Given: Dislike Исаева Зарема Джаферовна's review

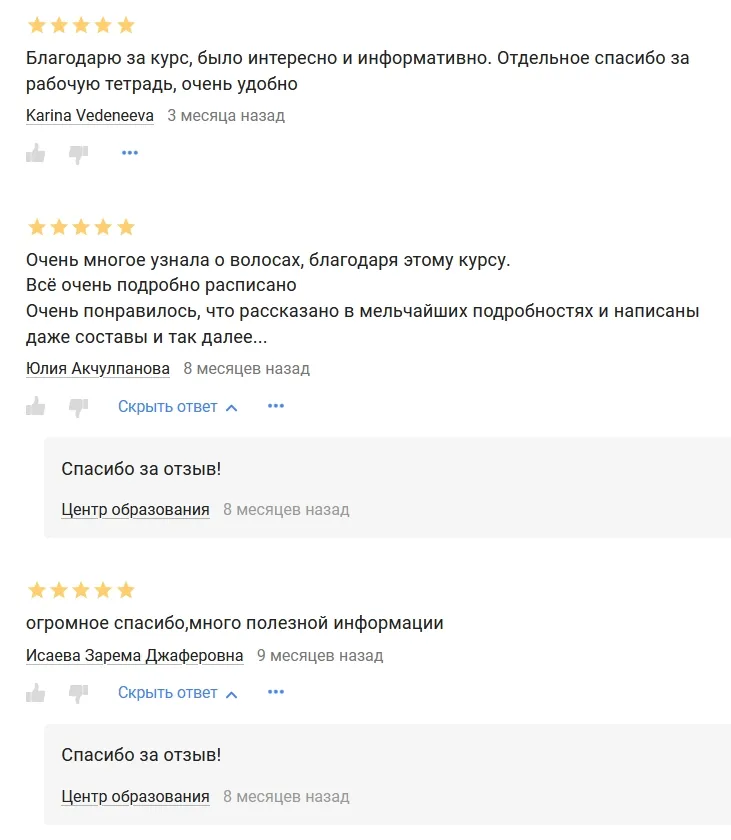Looking at the screenshot, I should (x=78, y=692).
